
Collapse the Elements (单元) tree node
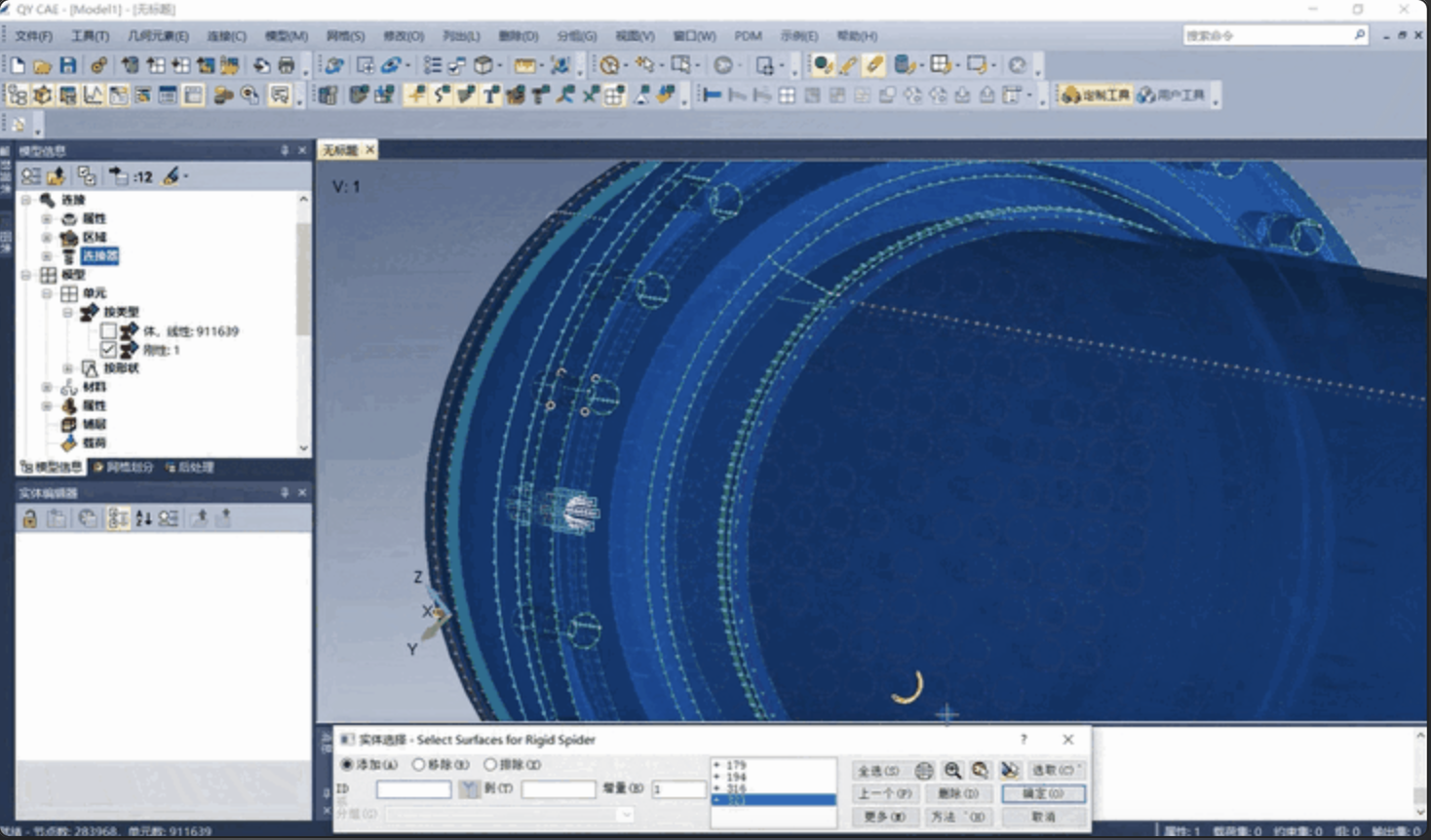point(47,293)
